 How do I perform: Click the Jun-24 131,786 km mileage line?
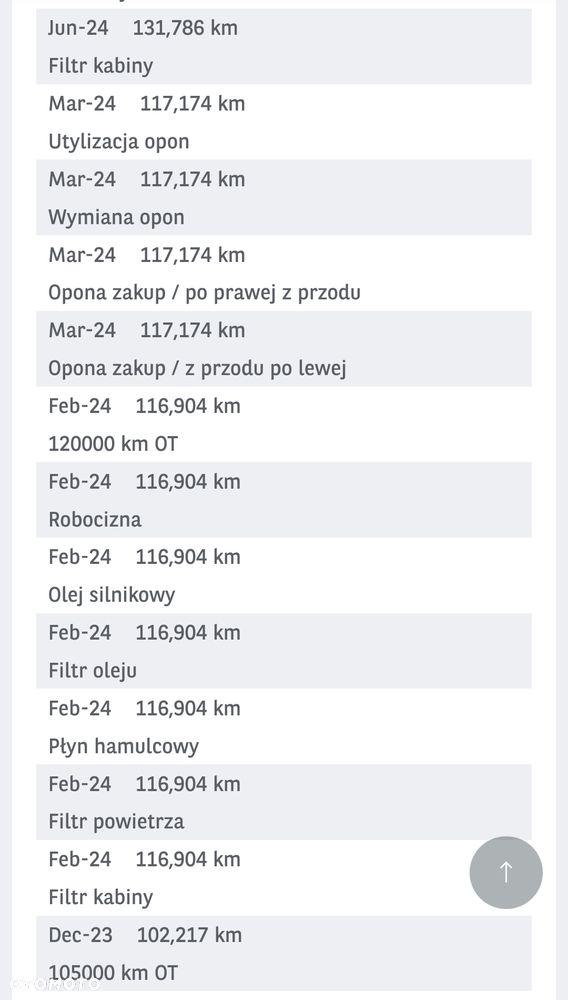coord(143,28)
